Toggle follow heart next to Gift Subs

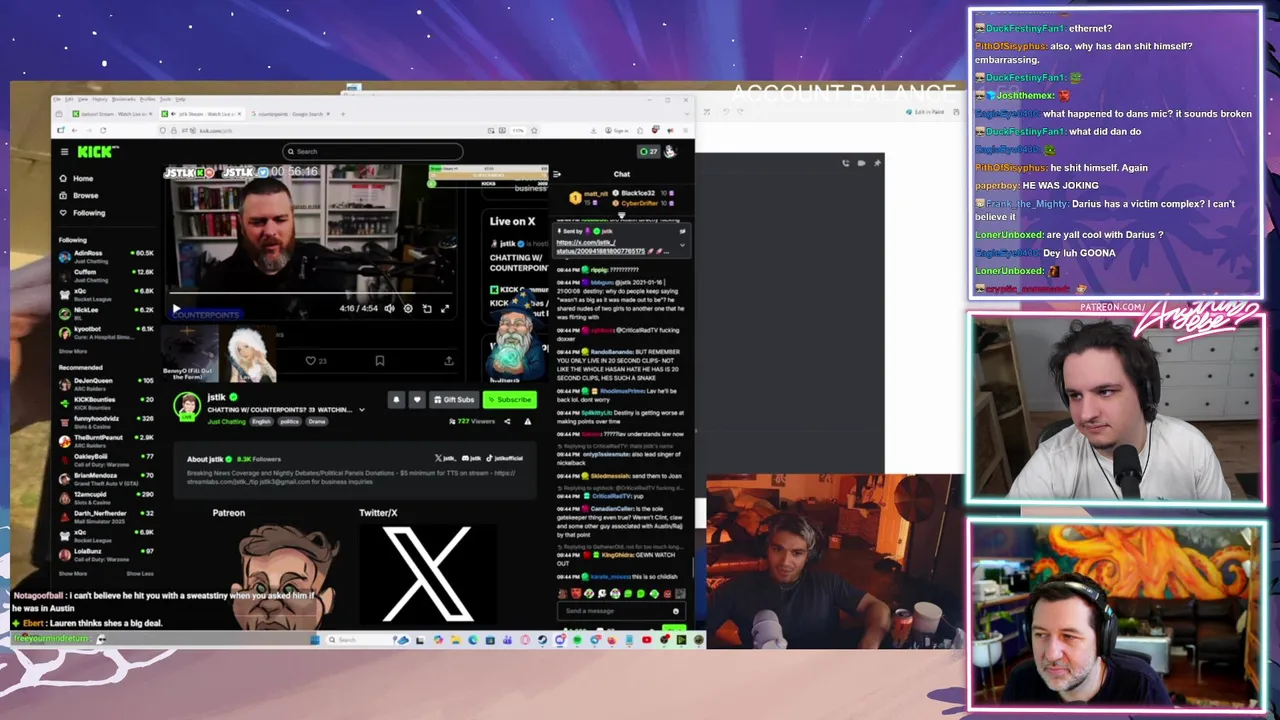pyautogui.click(x=417, y=400)
